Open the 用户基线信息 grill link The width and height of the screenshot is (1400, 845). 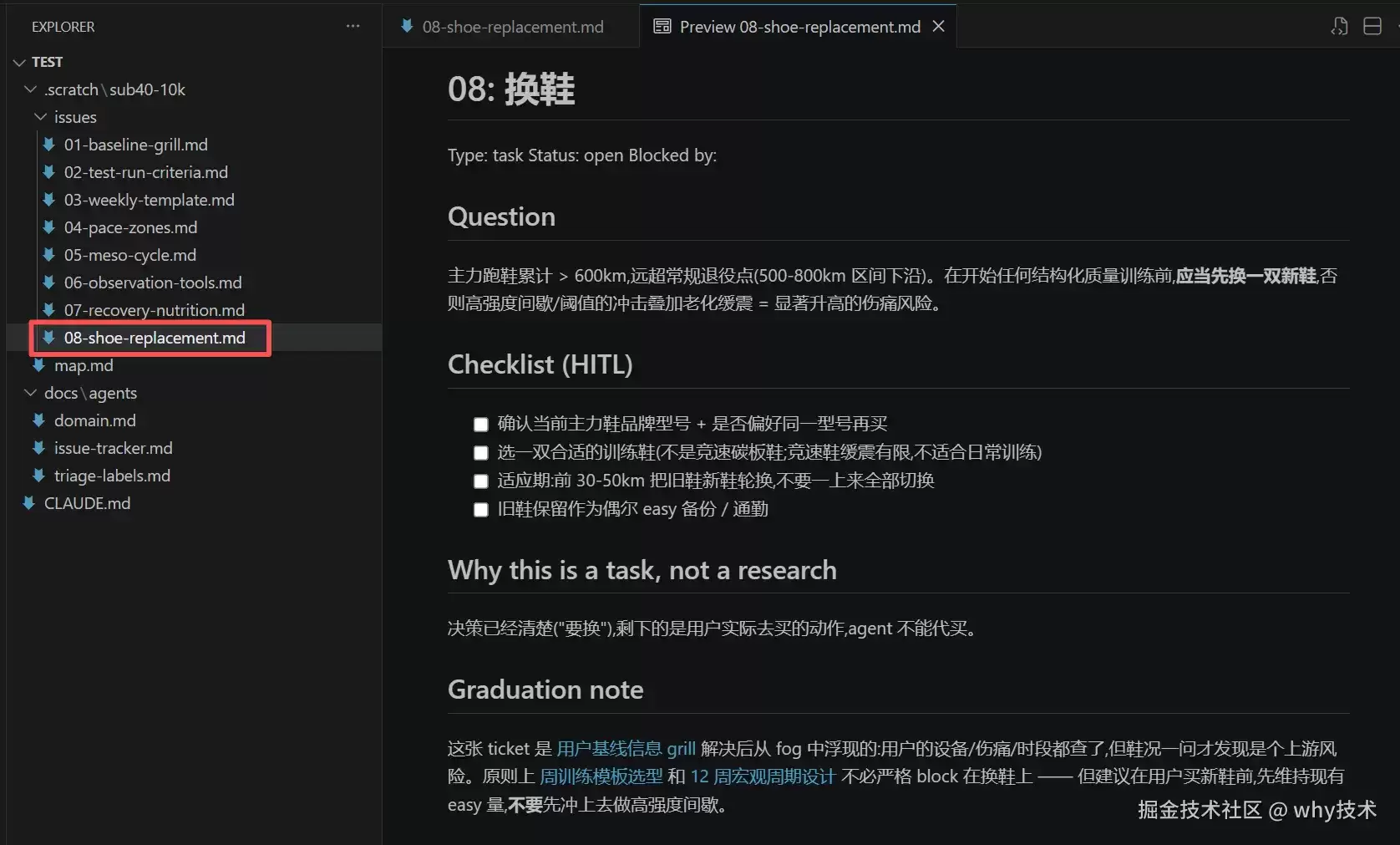626,749
